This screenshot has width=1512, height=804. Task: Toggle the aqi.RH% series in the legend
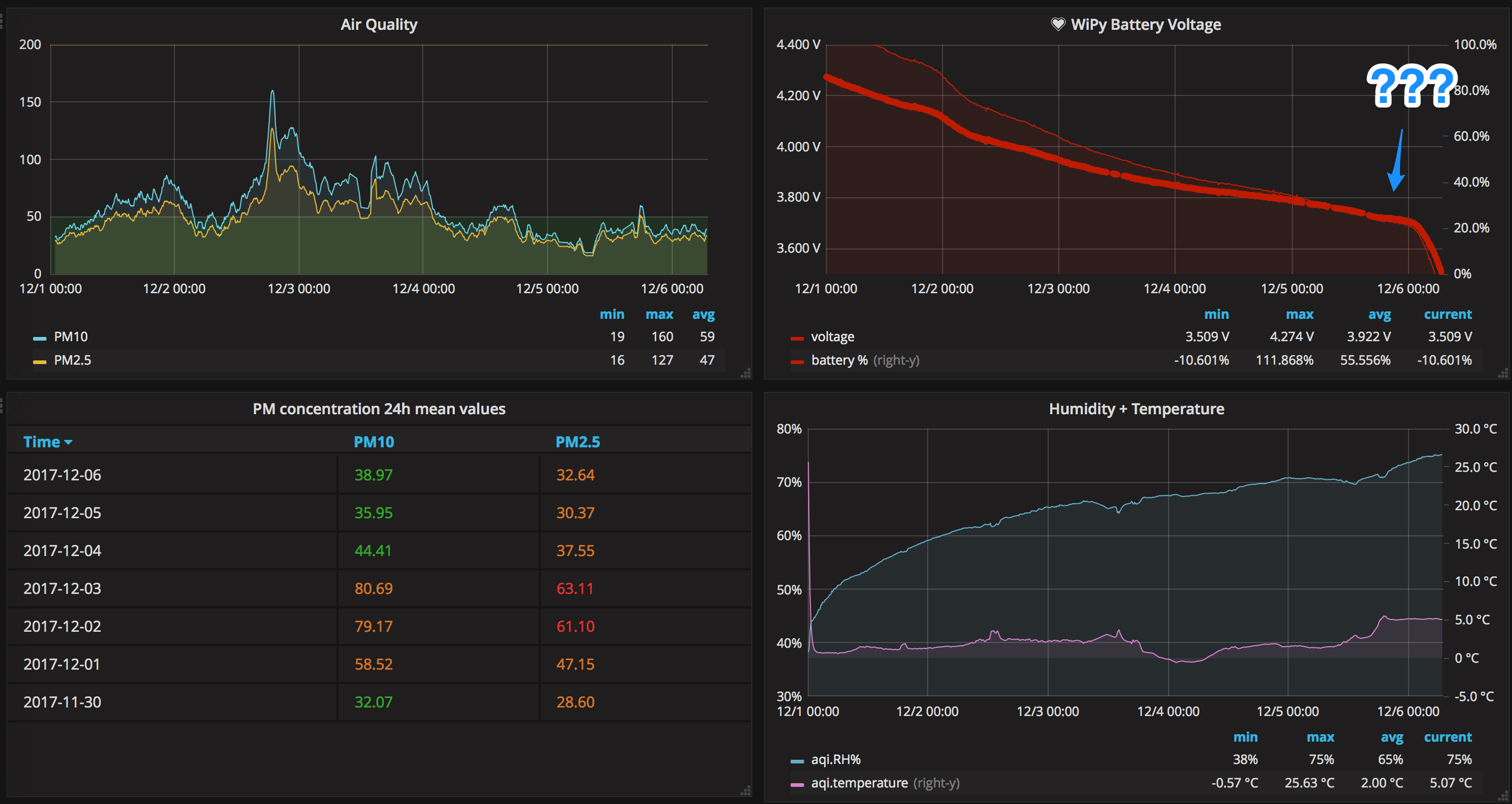click(x=836, y=759)
